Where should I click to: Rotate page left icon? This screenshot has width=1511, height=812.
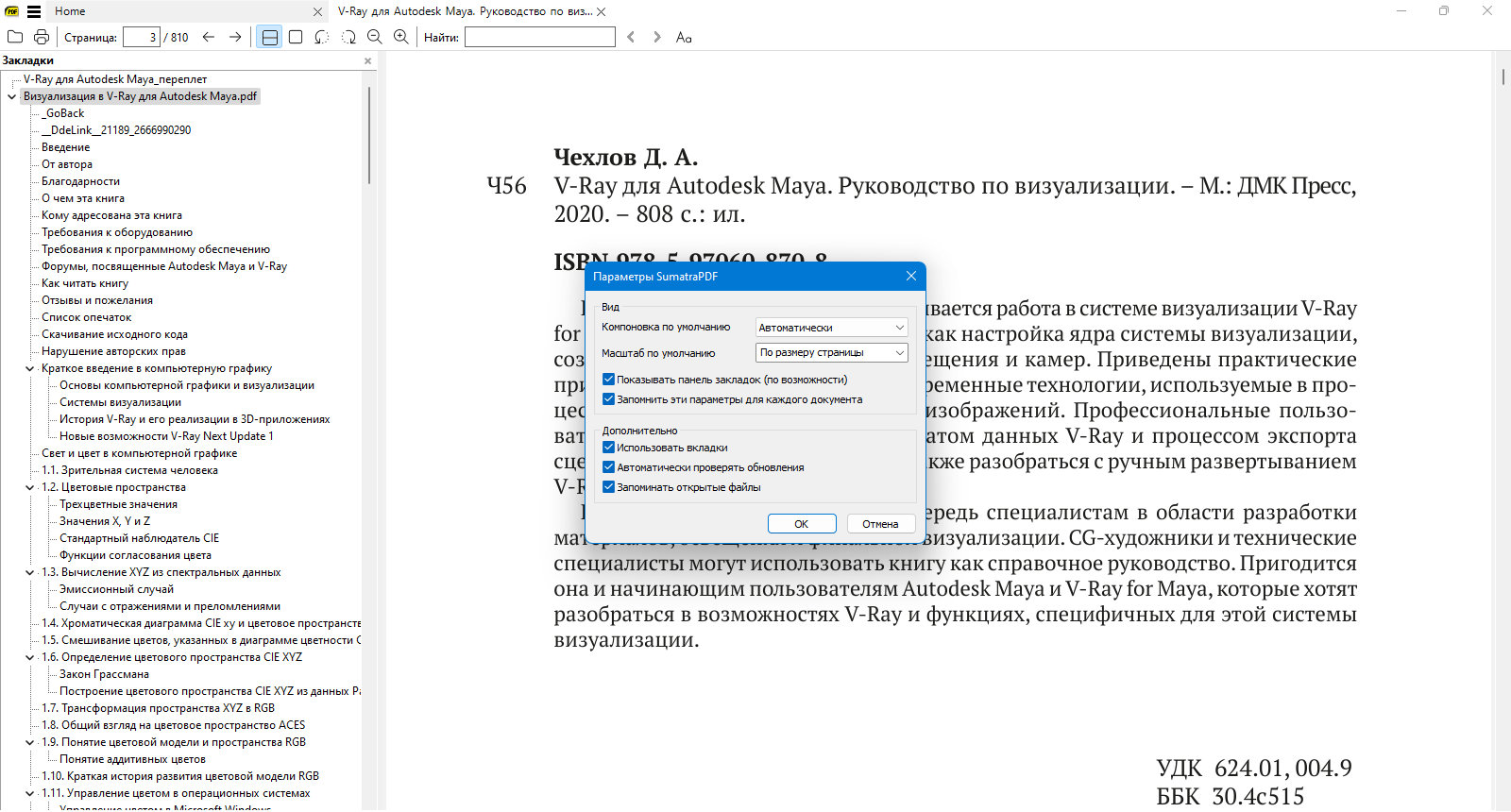point(322,37)
